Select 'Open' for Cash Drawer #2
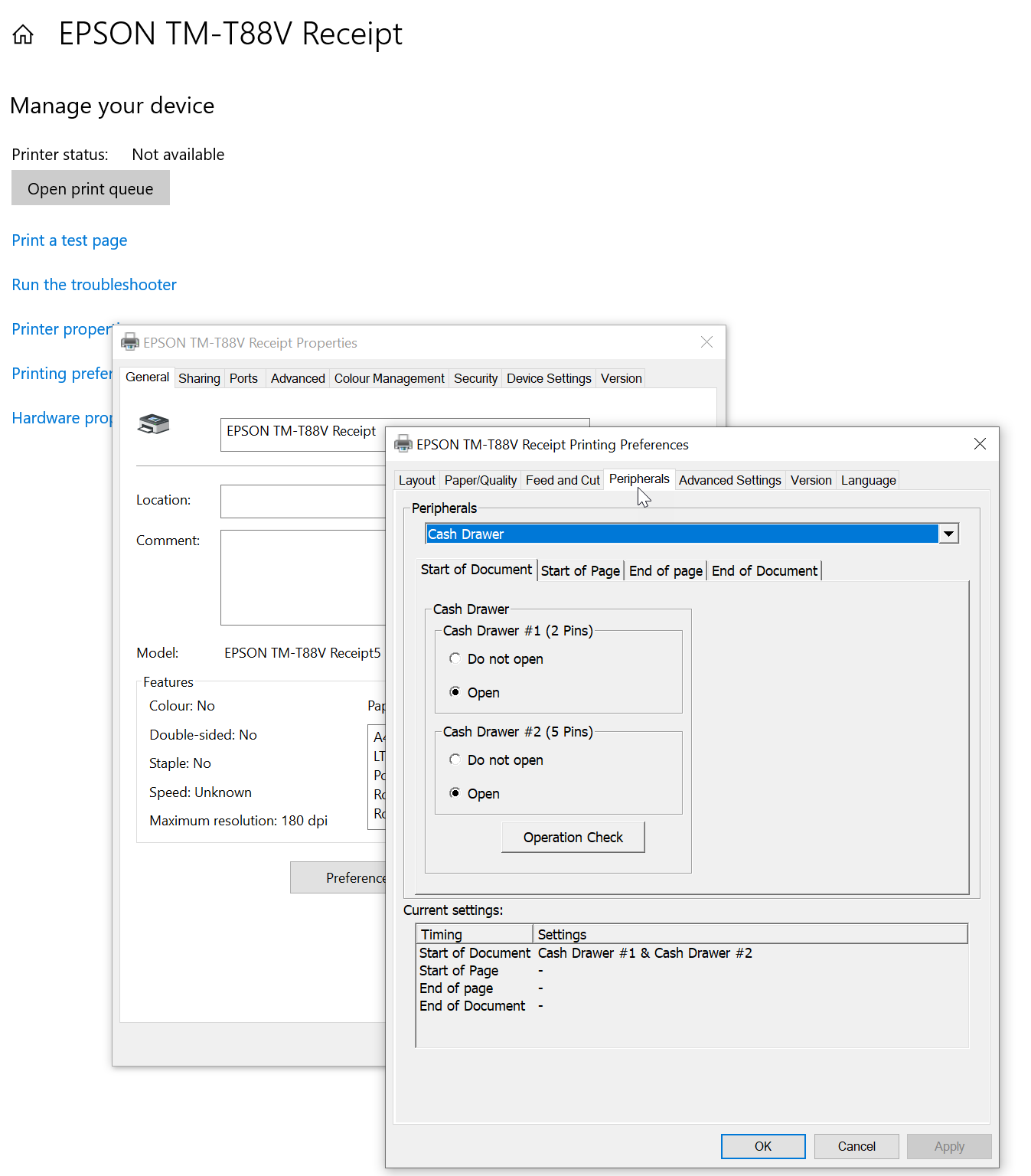Image resolution: width=1031 pixels, height=1176 pixels. 455,793
